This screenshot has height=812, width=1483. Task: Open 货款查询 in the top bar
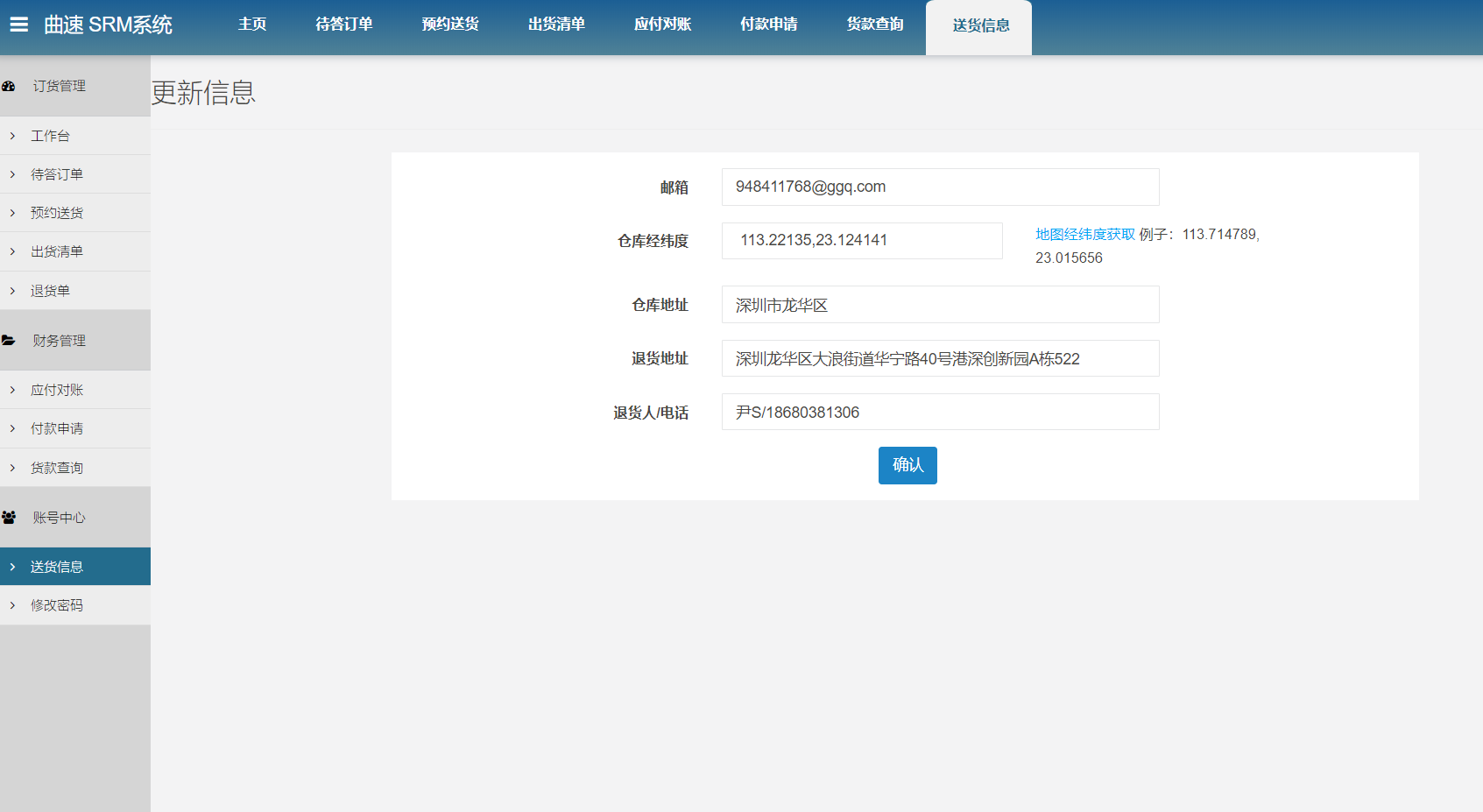(x=875, y=25)
